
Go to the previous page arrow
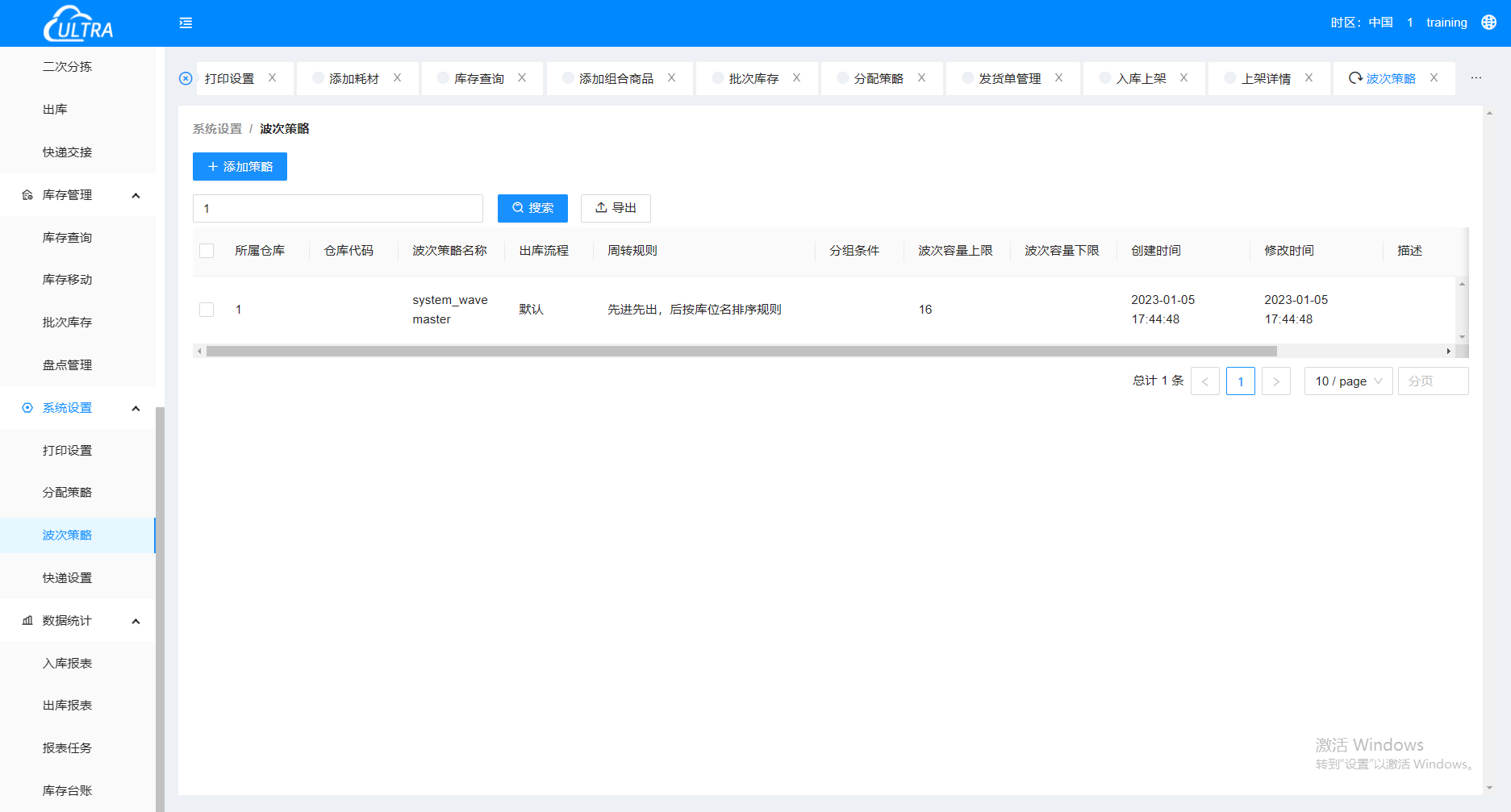(1205, 381)
